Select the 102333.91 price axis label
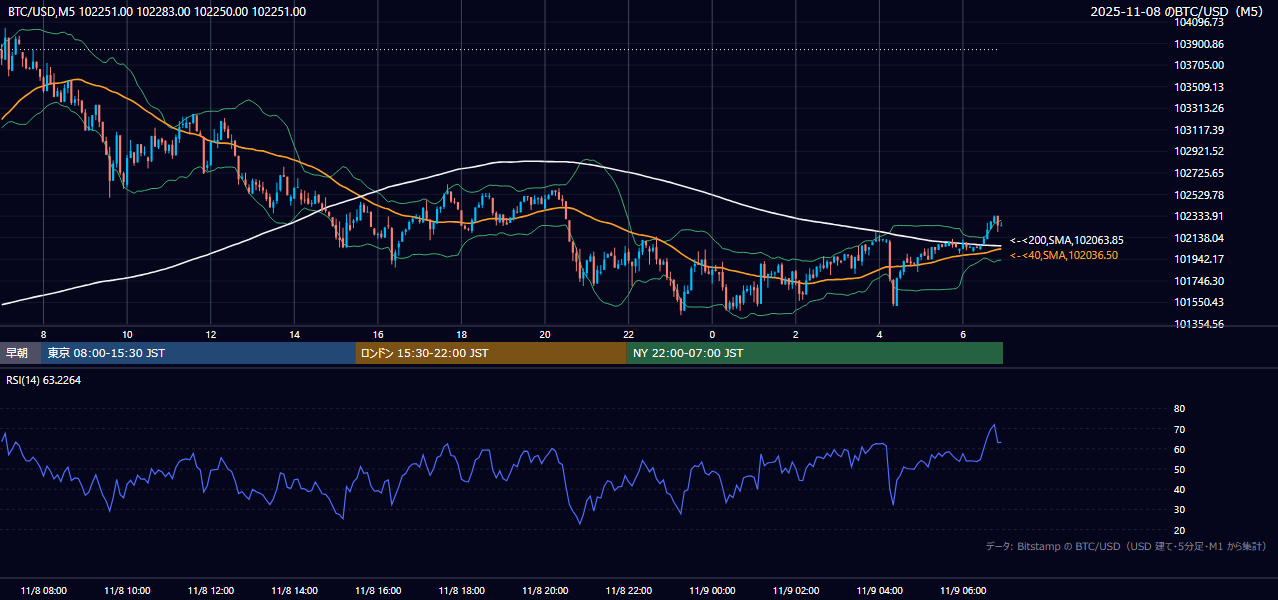1278x600 pixels. pos(1199,216)
